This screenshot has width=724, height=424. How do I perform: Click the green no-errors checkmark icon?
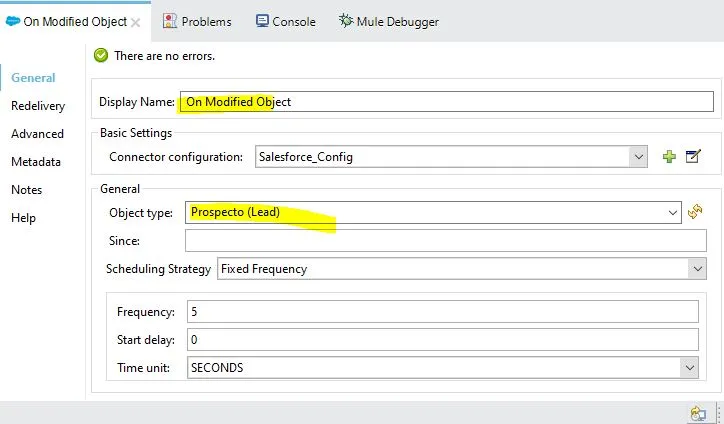point(101,56)
